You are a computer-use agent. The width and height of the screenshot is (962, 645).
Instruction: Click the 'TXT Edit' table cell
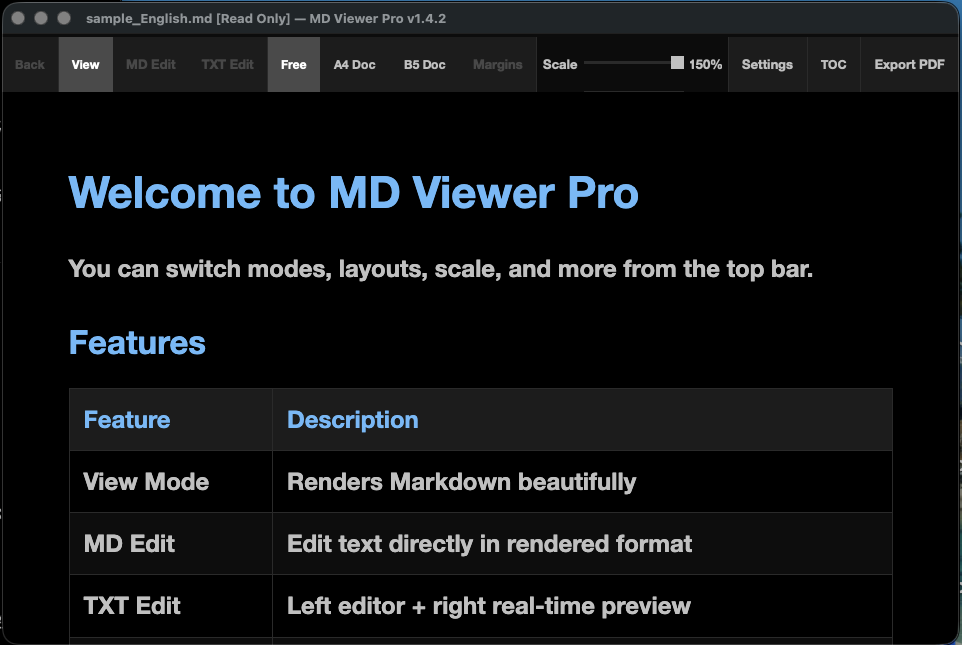pyautogui.click(x=171, y=606)
